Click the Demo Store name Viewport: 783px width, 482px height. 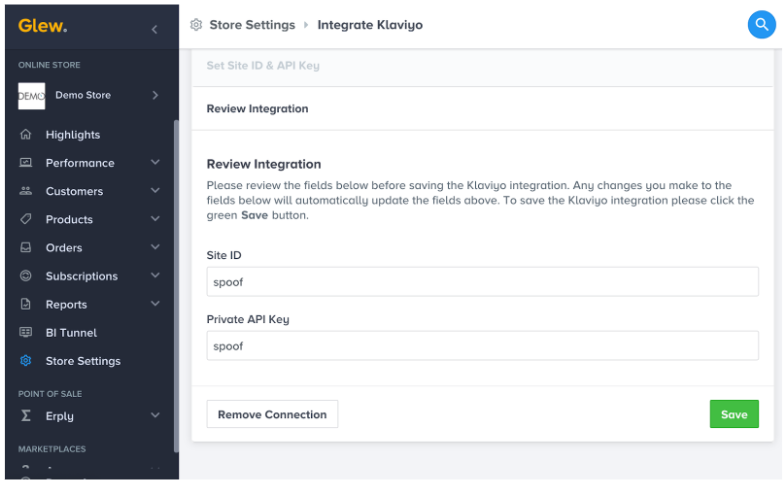(83, 95)
